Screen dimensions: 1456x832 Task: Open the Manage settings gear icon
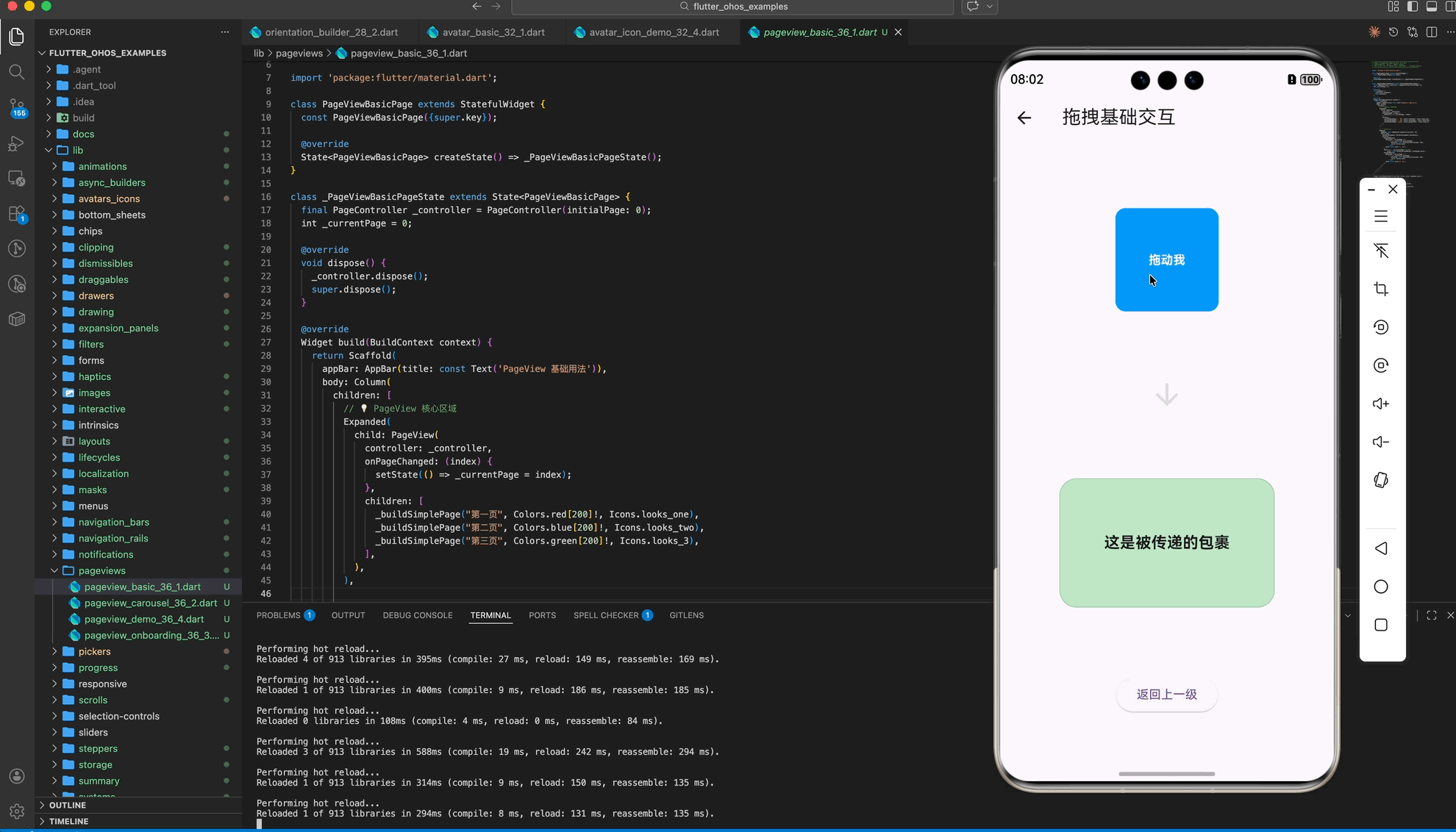pos(16,811)
